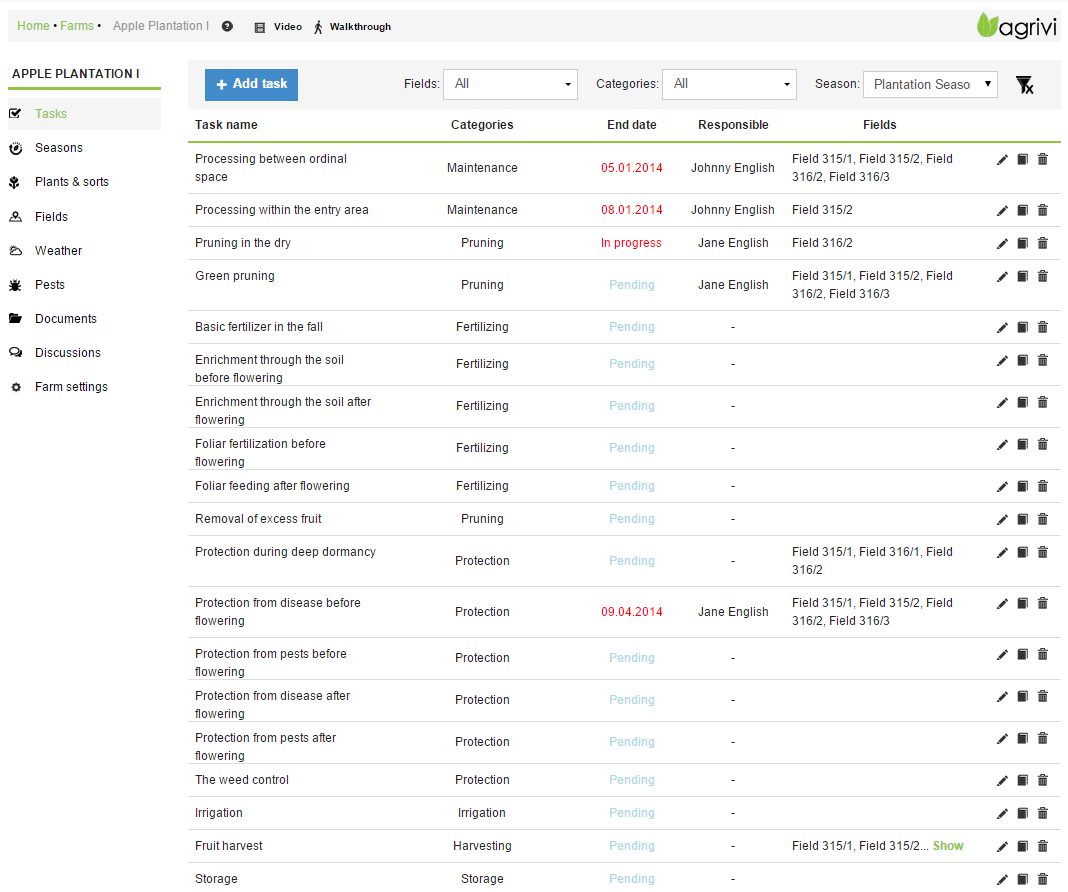Open Farm settings in the sidebar
1068x892 pixels.
[71, 387]
